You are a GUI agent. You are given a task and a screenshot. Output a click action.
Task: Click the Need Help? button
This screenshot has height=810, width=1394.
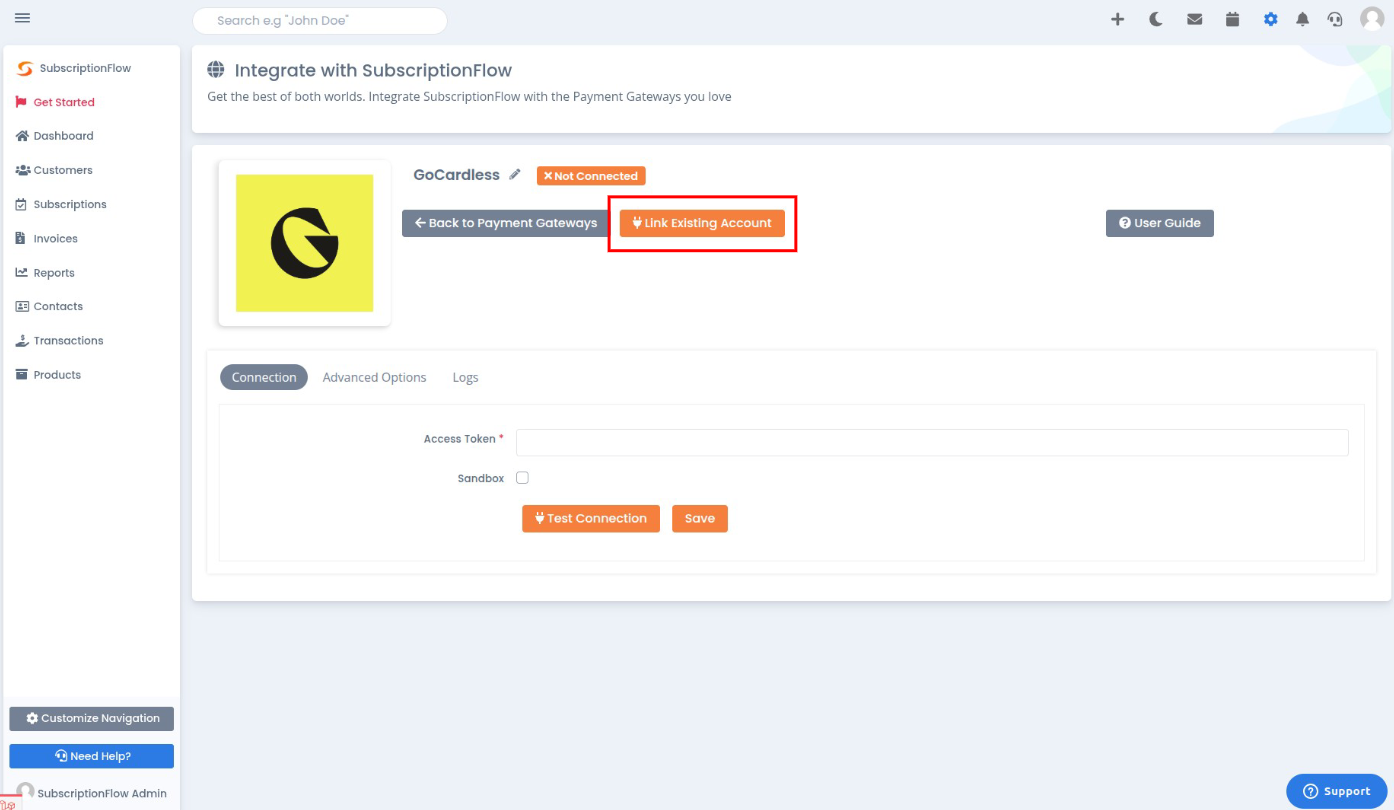tap(92, 756)
